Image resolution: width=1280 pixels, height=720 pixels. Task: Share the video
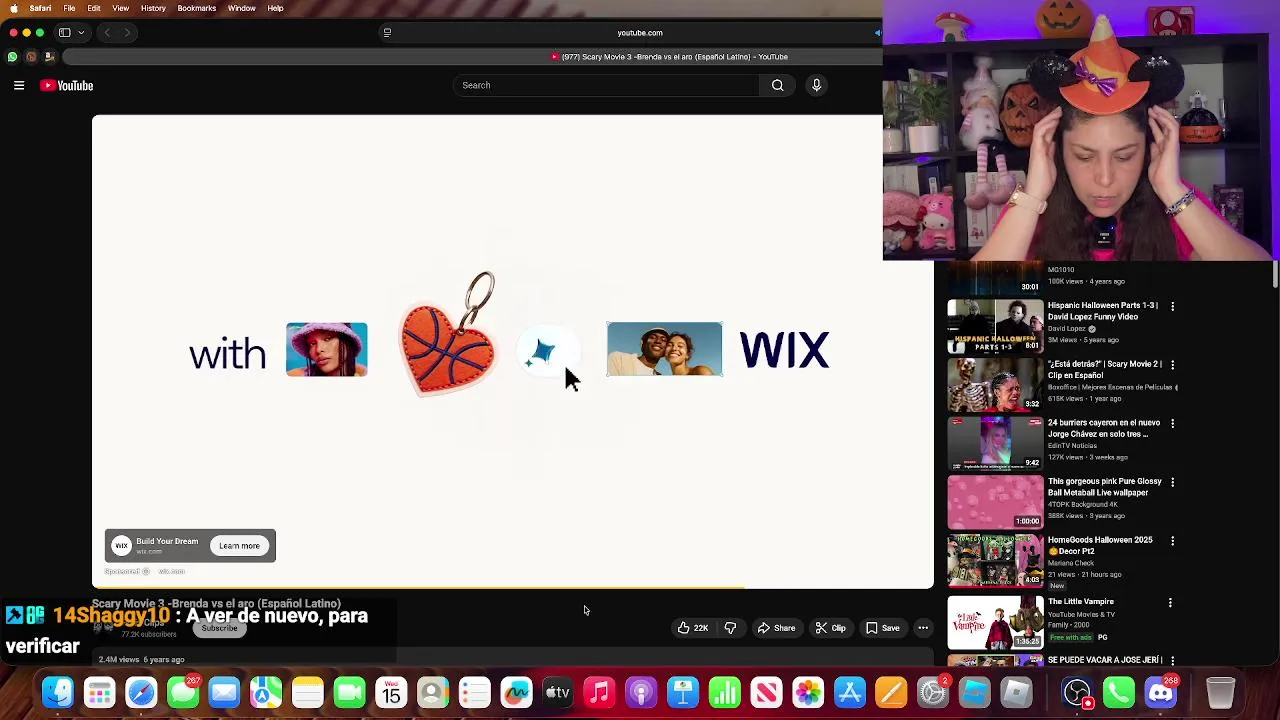coord(776,628)
